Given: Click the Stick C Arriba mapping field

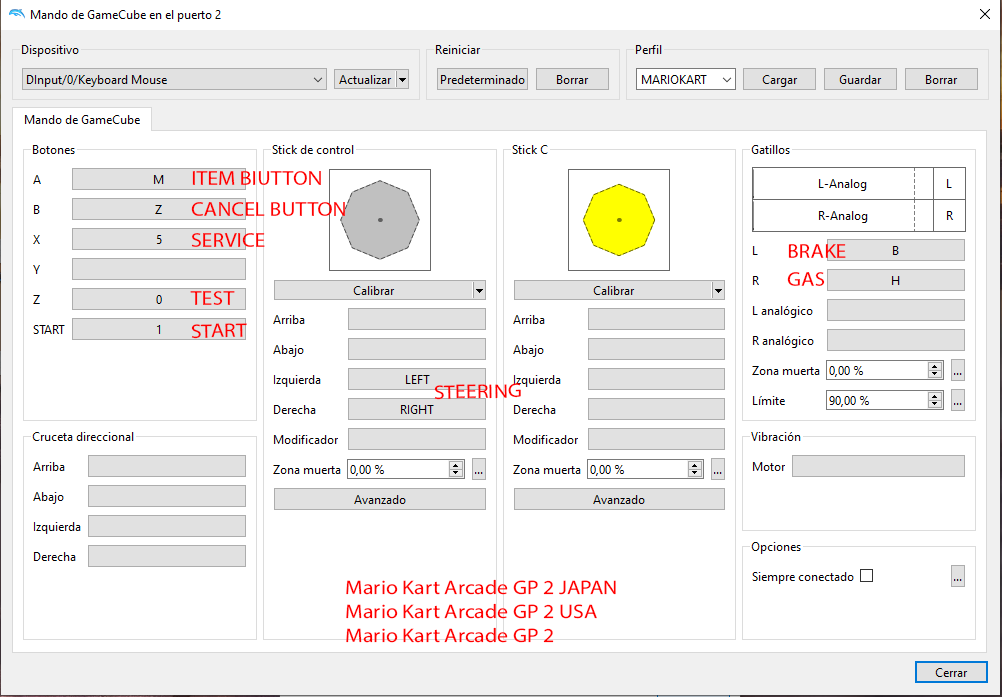Looking at the screenshot, I should coord(656,319).
